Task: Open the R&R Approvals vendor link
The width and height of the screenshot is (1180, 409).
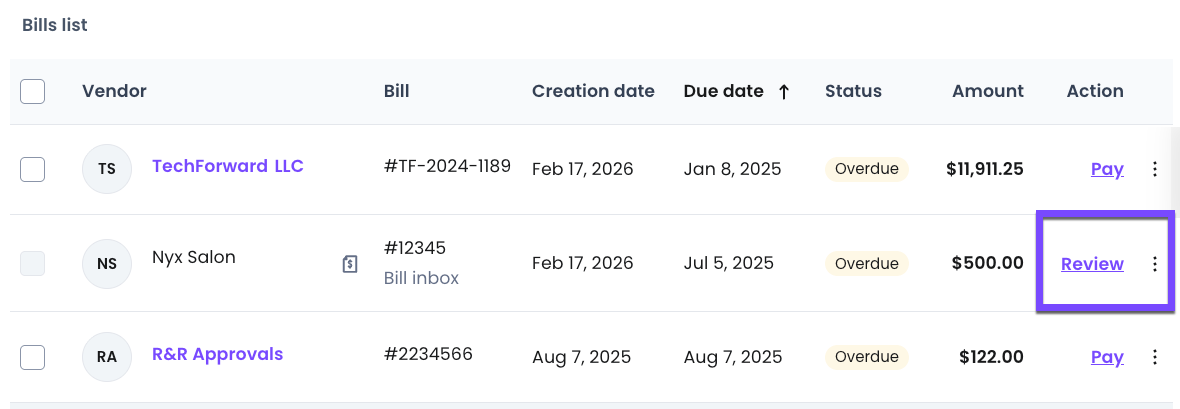Action: tap(217, 354)
